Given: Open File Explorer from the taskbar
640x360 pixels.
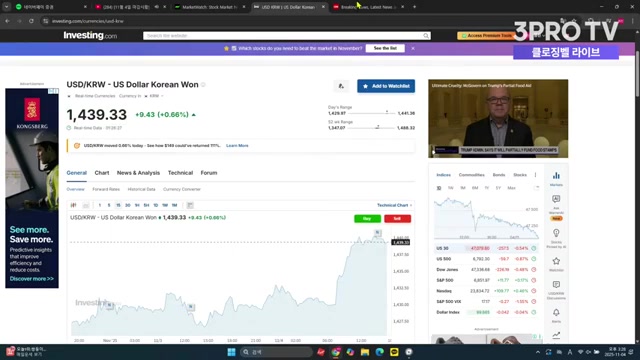Looking at the screenshot, I should tap(365, 352).
